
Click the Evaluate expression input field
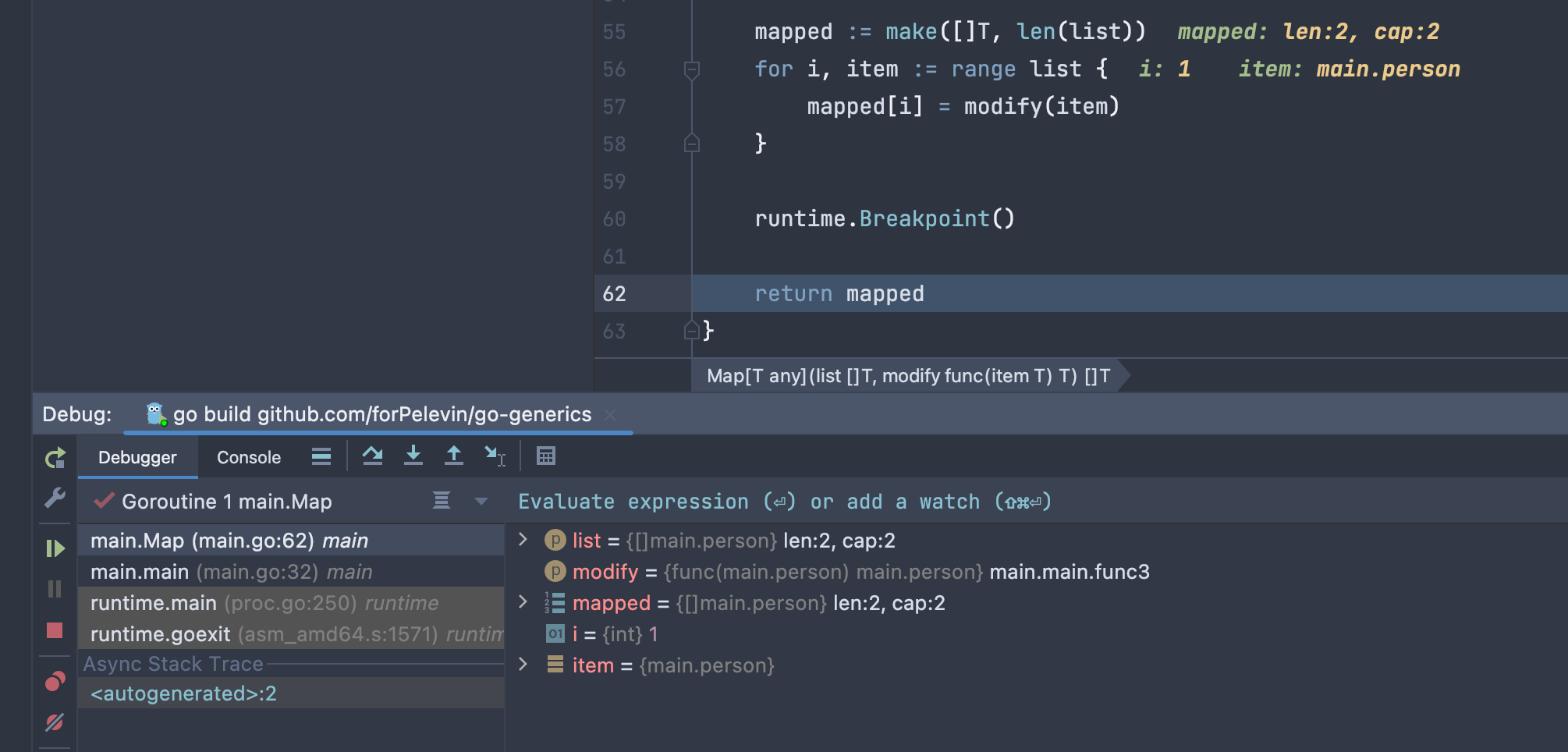pyautogui.click(x=1038, y=502)
